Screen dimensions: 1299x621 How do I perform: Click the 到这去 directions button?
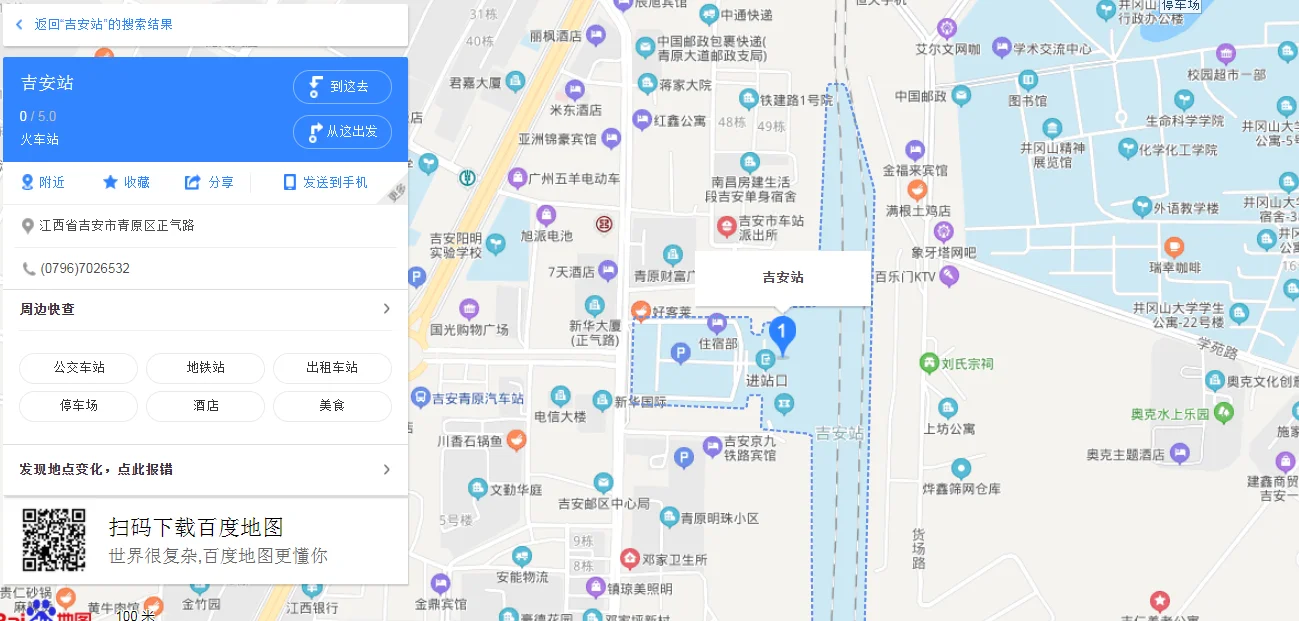[342, 87]
